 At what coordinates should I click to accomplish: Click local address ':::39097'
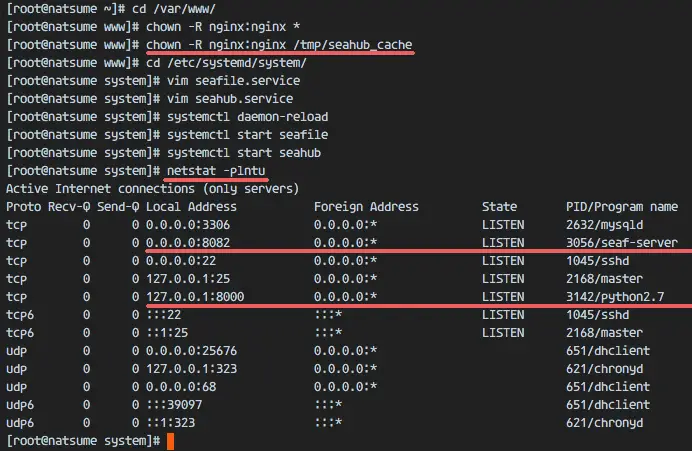173,405
